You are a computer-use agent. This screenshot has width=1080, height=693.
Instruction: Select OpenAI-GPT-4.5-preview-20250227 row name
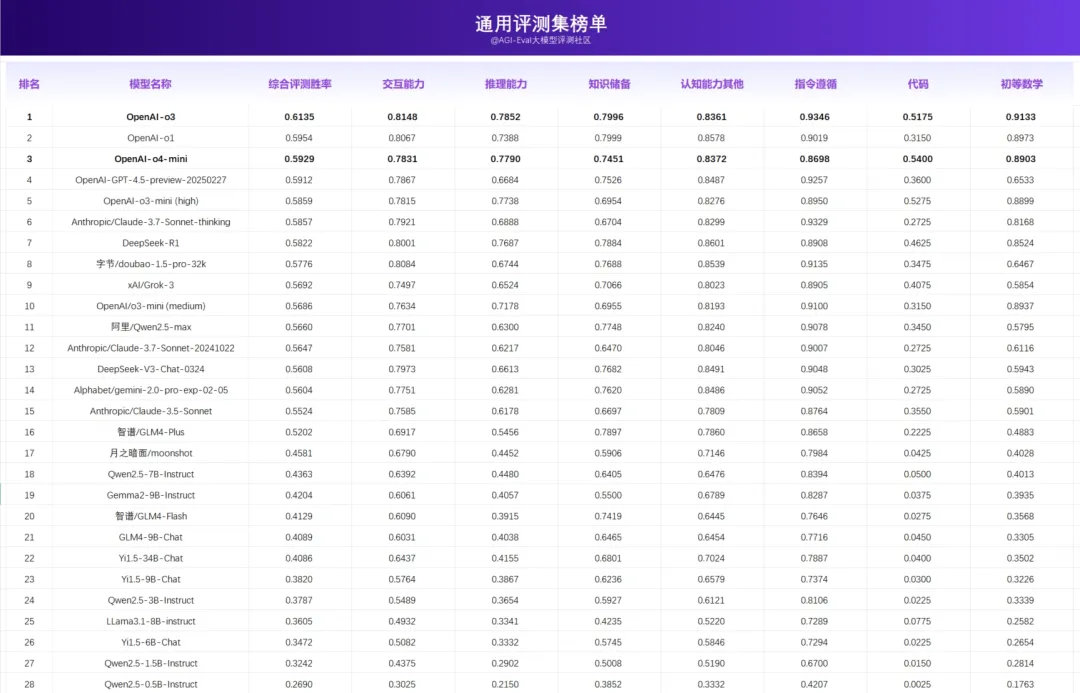pos(151,180)
